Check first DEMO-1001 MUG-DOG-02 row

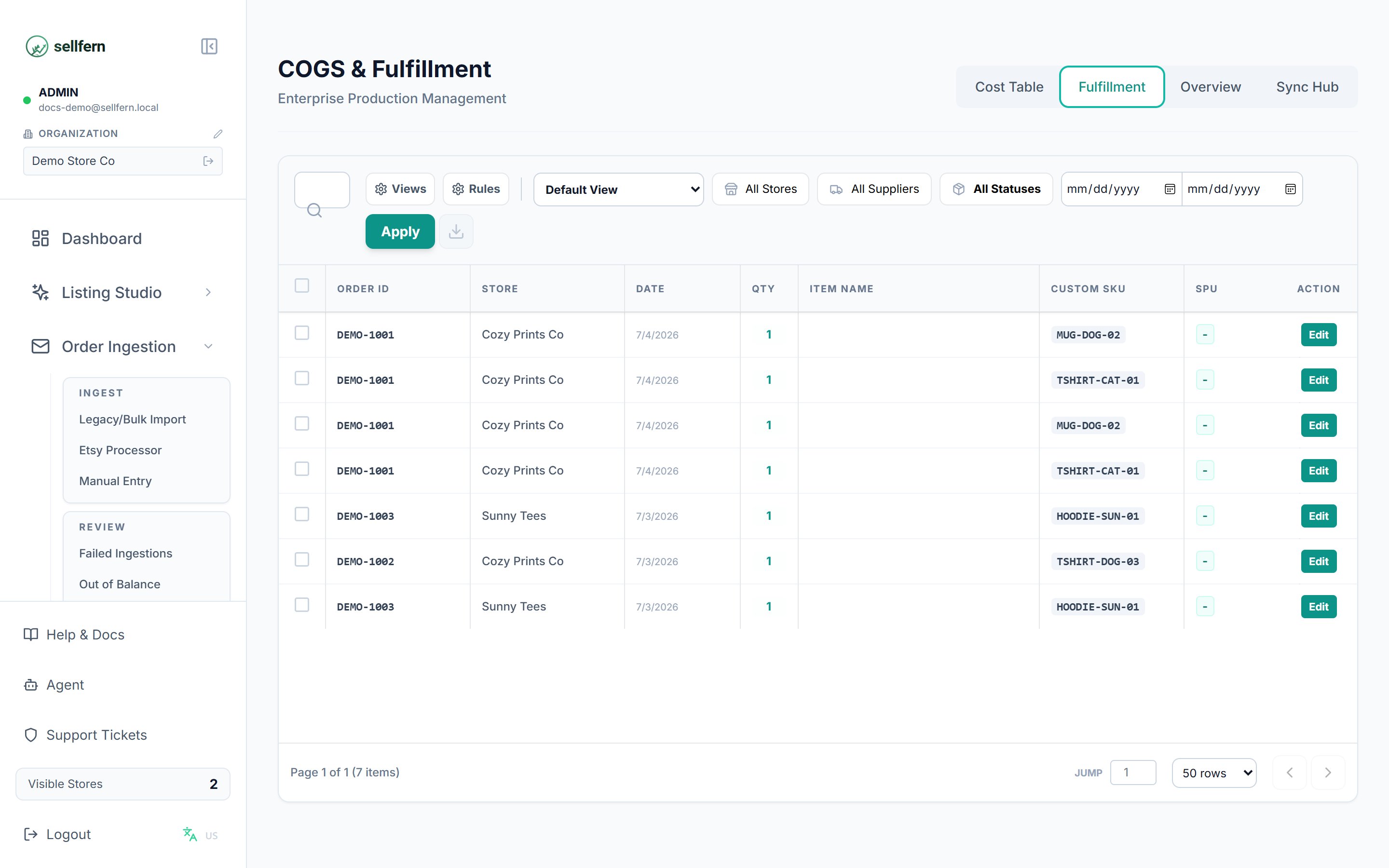(302, 333)
